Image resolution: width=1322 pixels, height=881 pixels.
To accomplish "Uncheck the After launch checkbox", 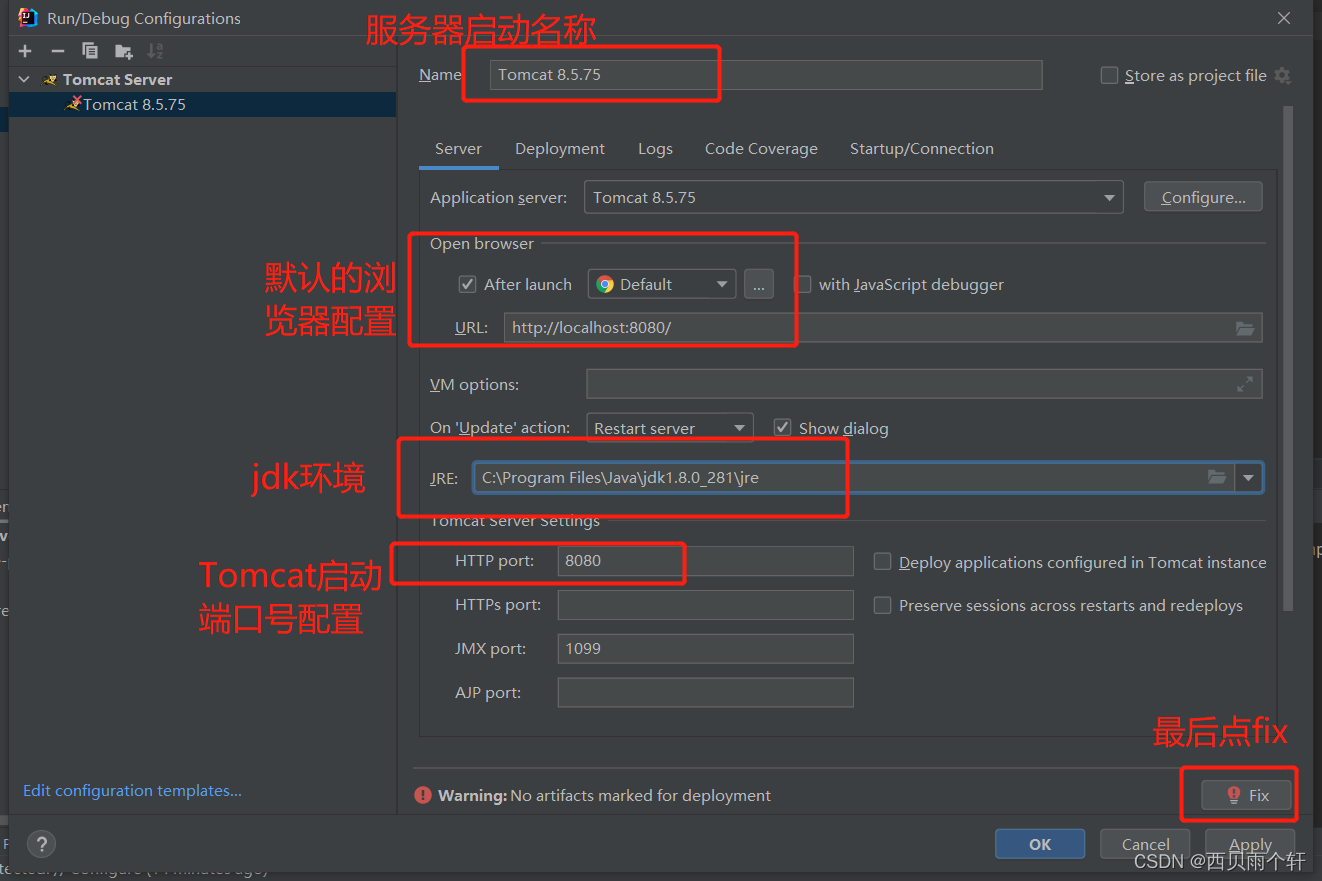I will click(x=467, y=284).
